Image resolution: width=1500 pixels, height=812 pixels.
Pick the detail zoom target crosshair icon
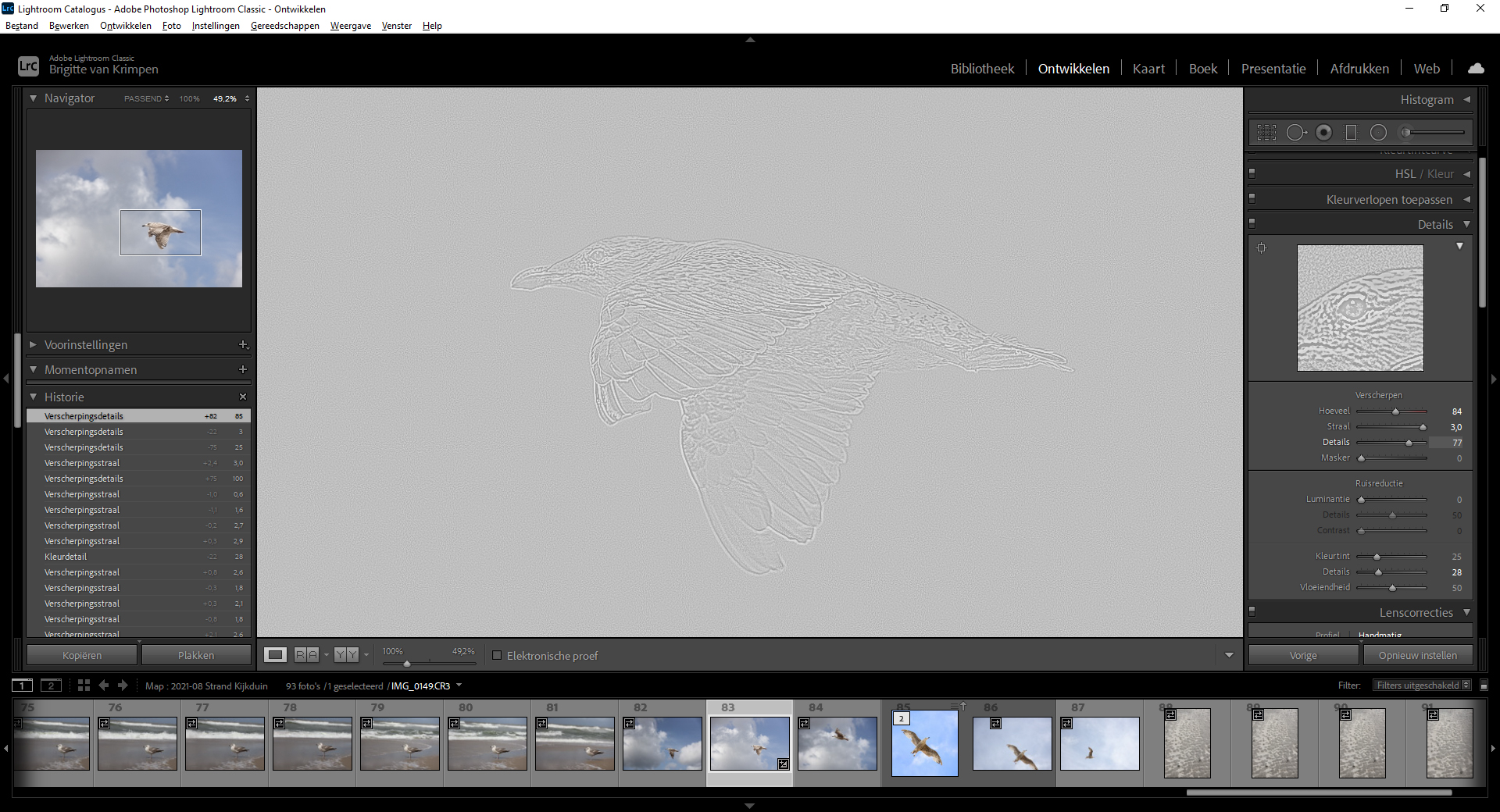[1261, 248]
